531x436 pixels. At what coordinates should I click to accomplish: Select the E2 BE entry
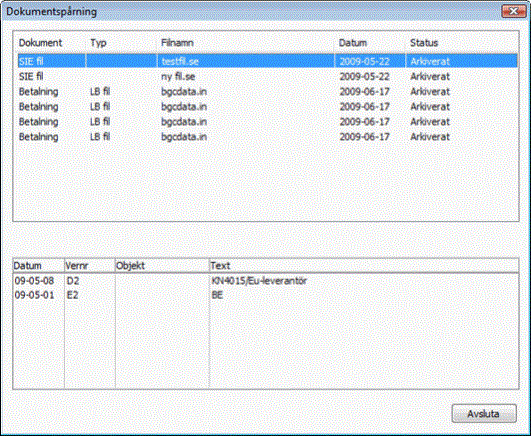coord(266,295)
